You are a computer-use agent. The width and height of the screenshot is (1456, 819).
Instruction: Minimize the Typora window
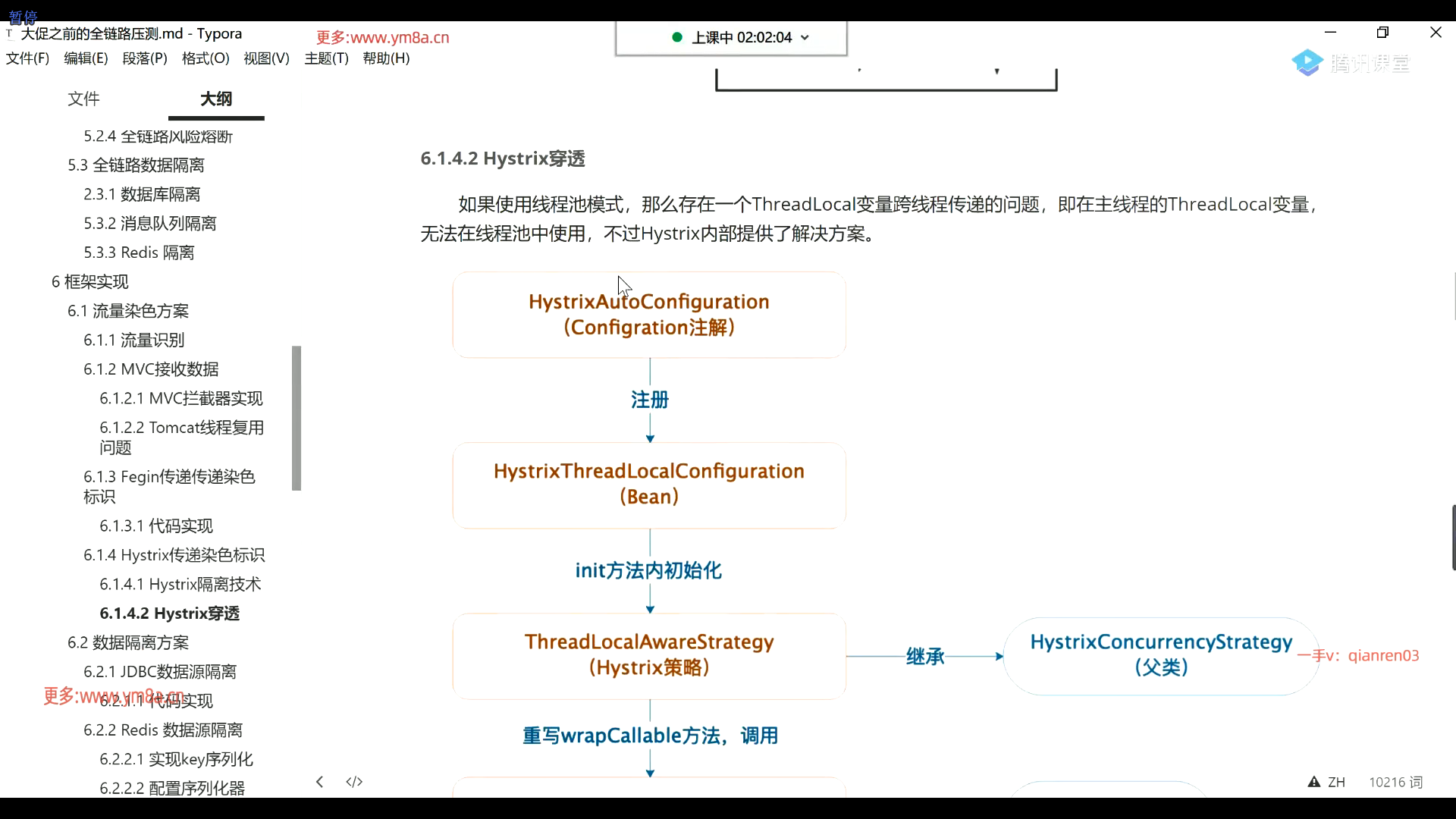tap(1330, 33)
